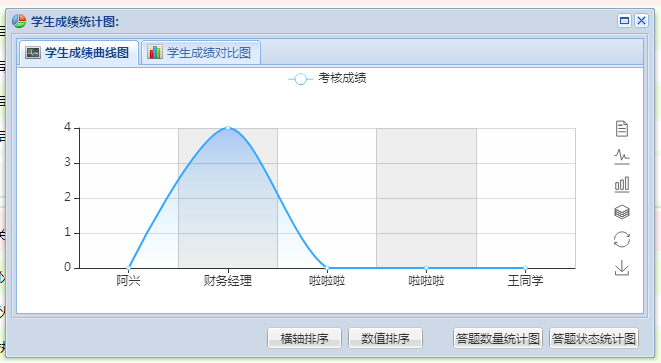Maximize the 学生成绩统计图 window
This screenshot has width=661, height=363.
(624, 21)
